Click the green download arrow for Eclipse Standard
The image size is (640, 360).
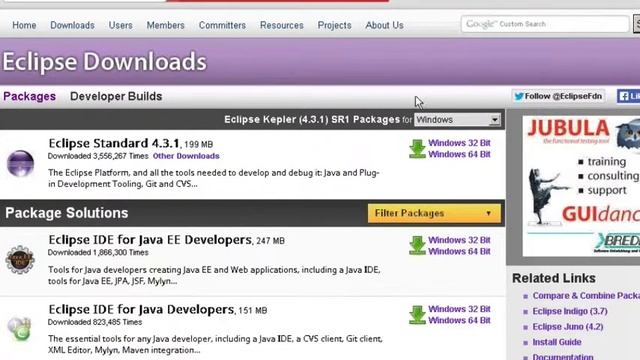(417, 149)
